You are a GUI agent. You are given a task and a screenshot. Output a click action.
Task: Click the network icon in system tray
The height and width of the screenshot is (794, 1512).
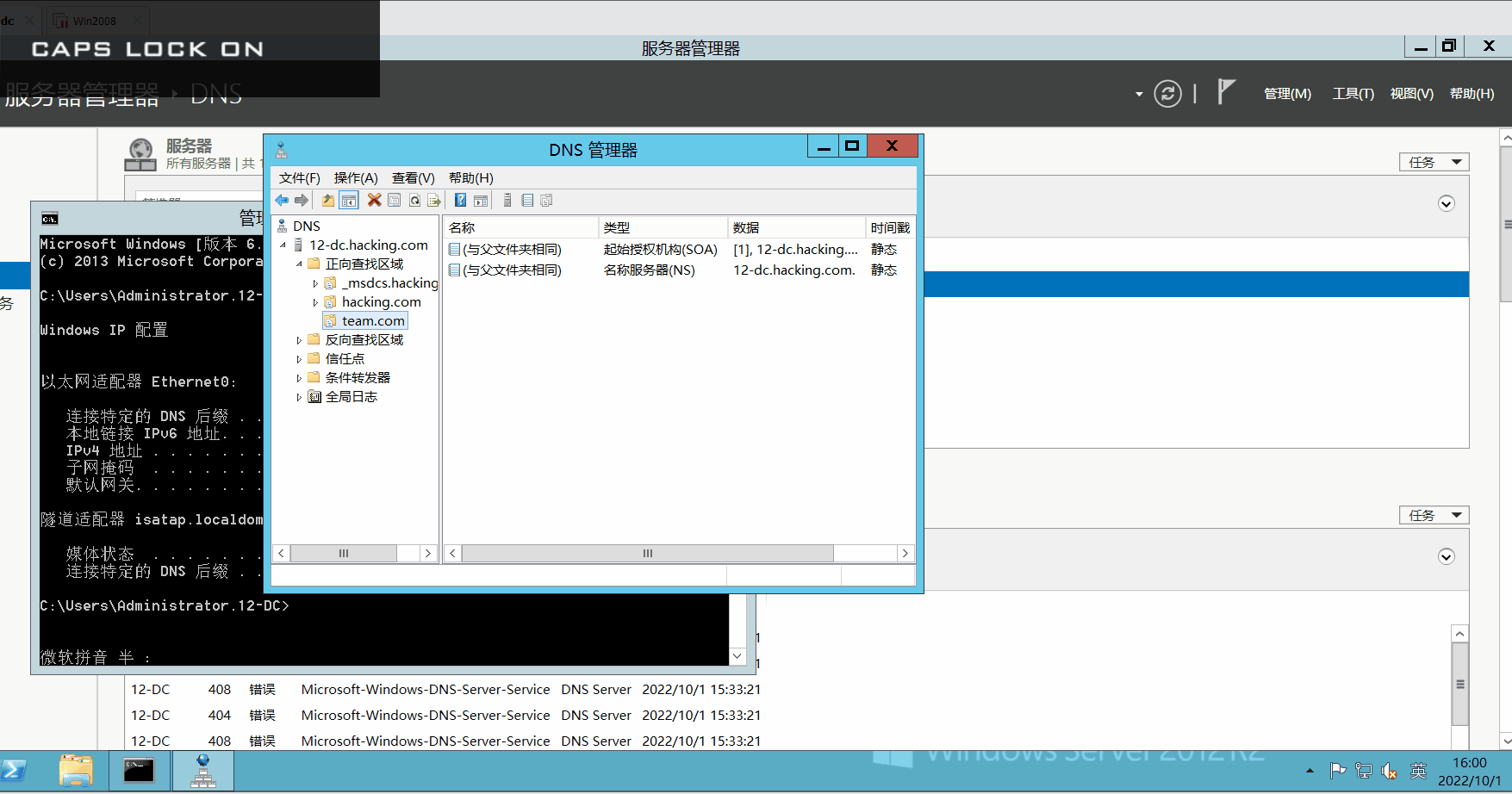click(x=1364, y=771)
